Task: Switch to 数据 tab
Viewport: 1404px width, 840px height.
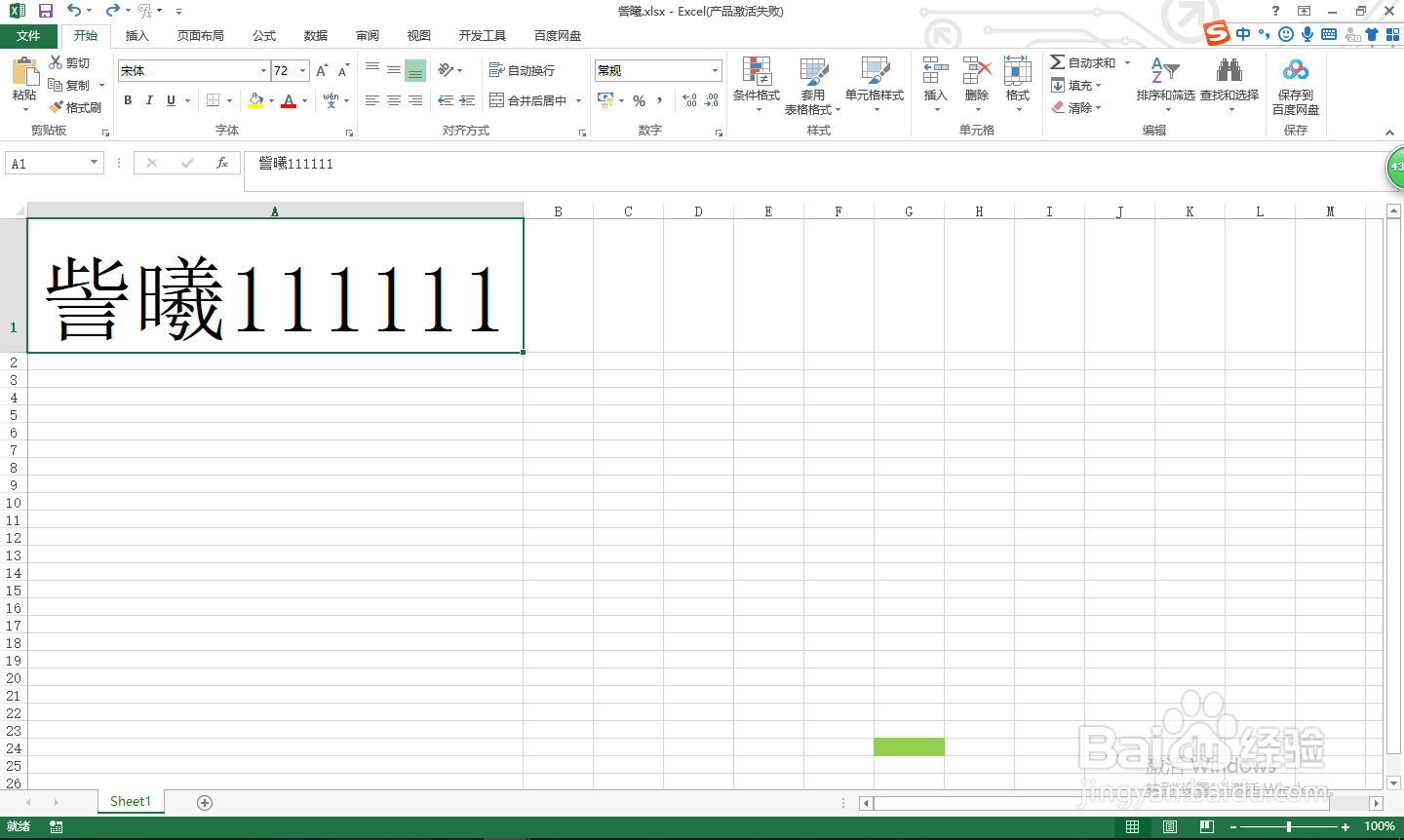Action: point(316,36)
